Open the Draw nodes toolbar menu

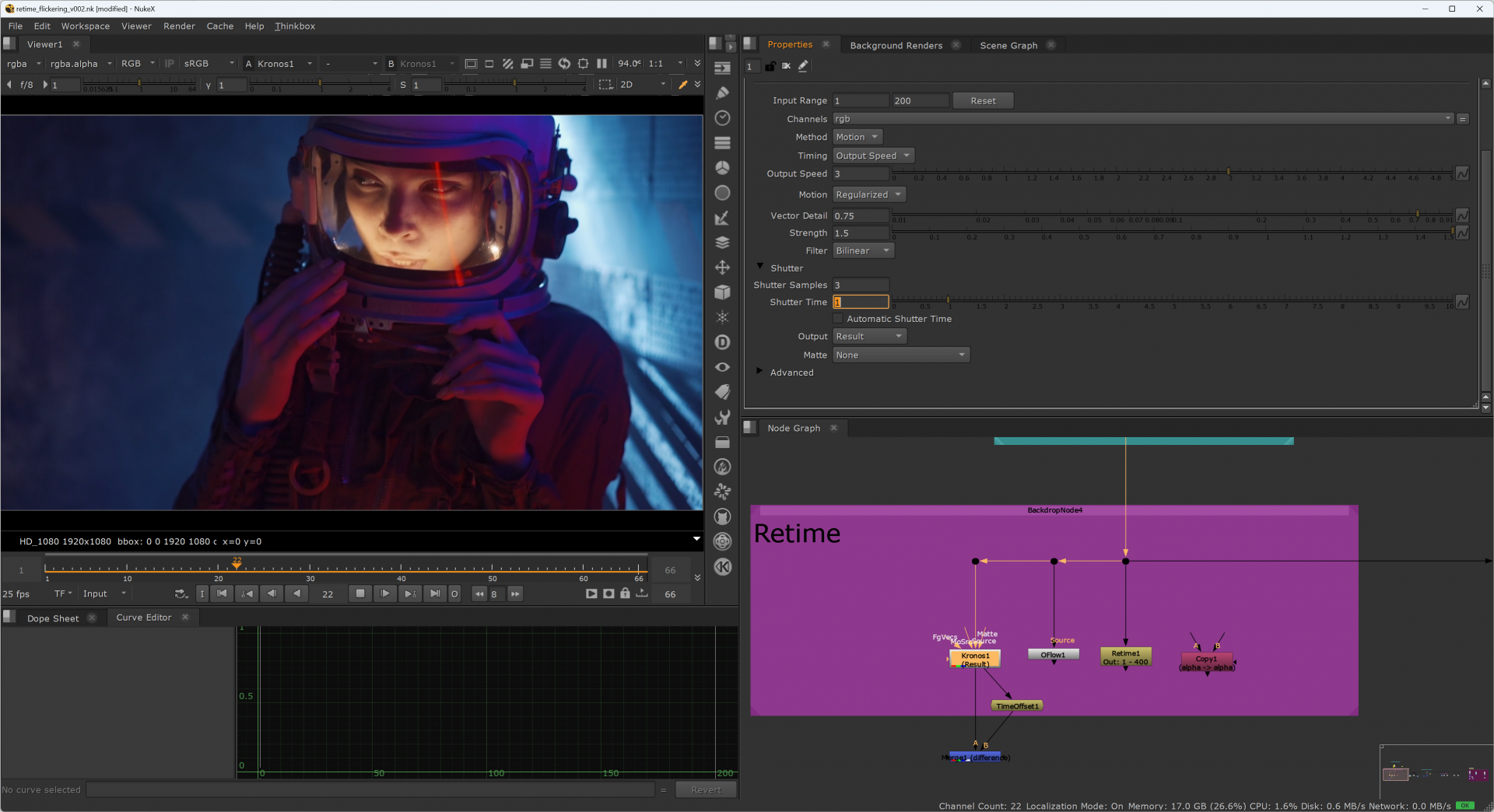click(x=722, y=93)
